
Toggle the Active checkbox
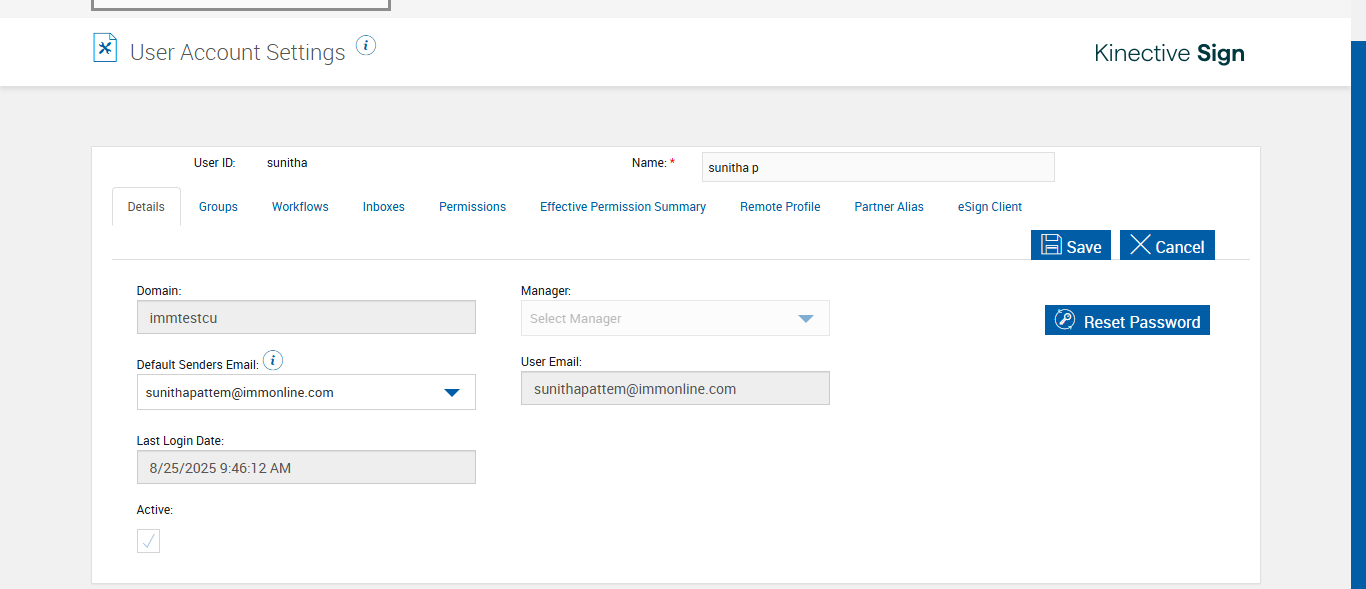(148, 541)
